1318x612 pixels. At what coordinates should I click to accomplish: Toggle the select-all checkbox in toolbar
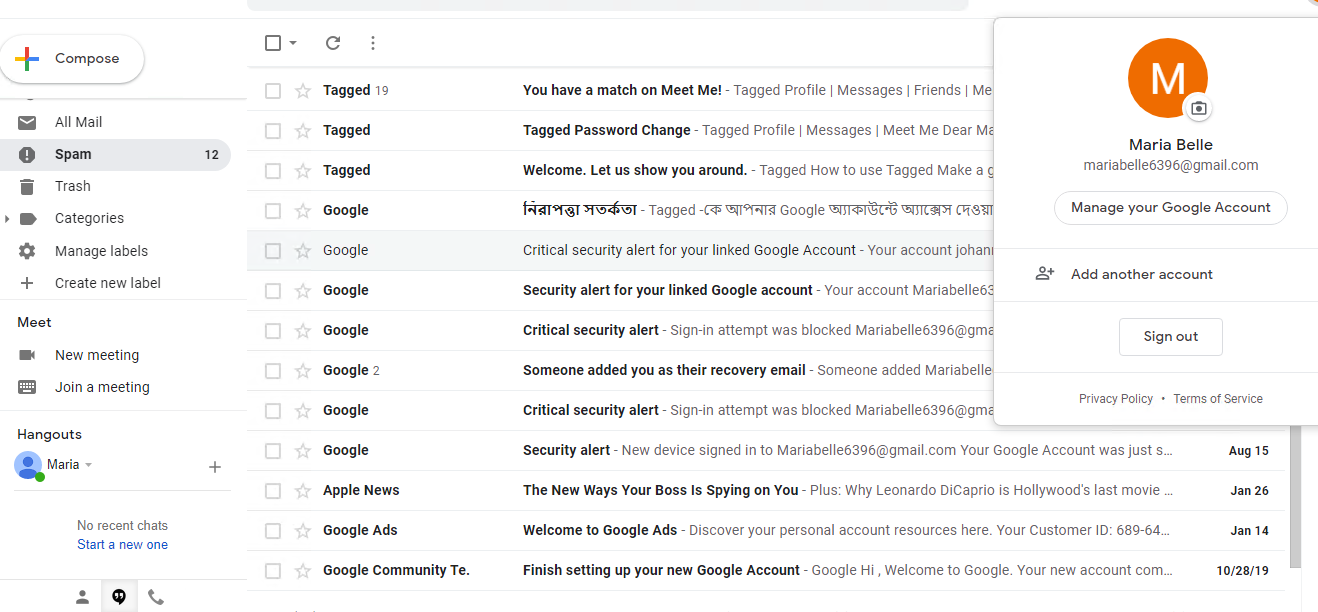(x=273, y=43)
